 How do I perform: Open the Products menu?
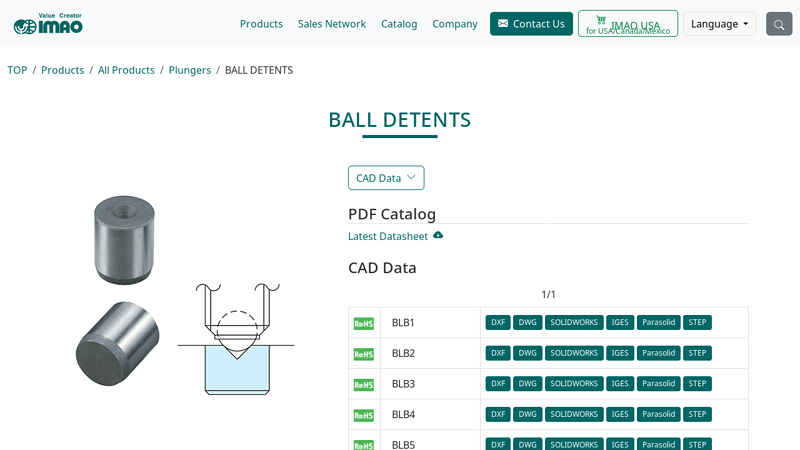(x=261, y=24)
